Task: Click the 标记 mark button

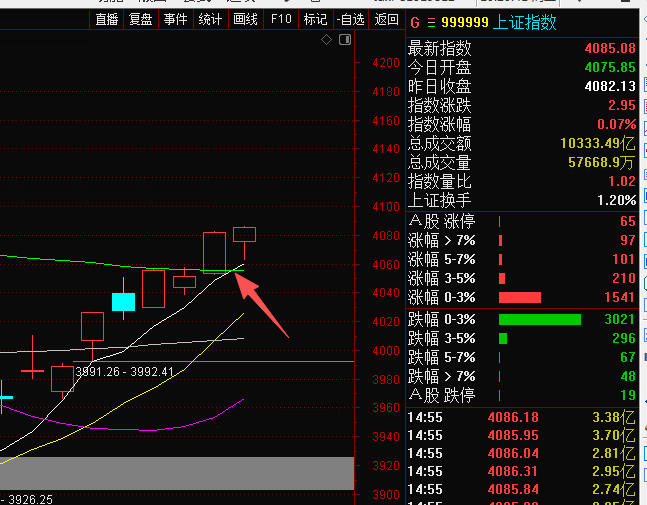Action: 315,19
